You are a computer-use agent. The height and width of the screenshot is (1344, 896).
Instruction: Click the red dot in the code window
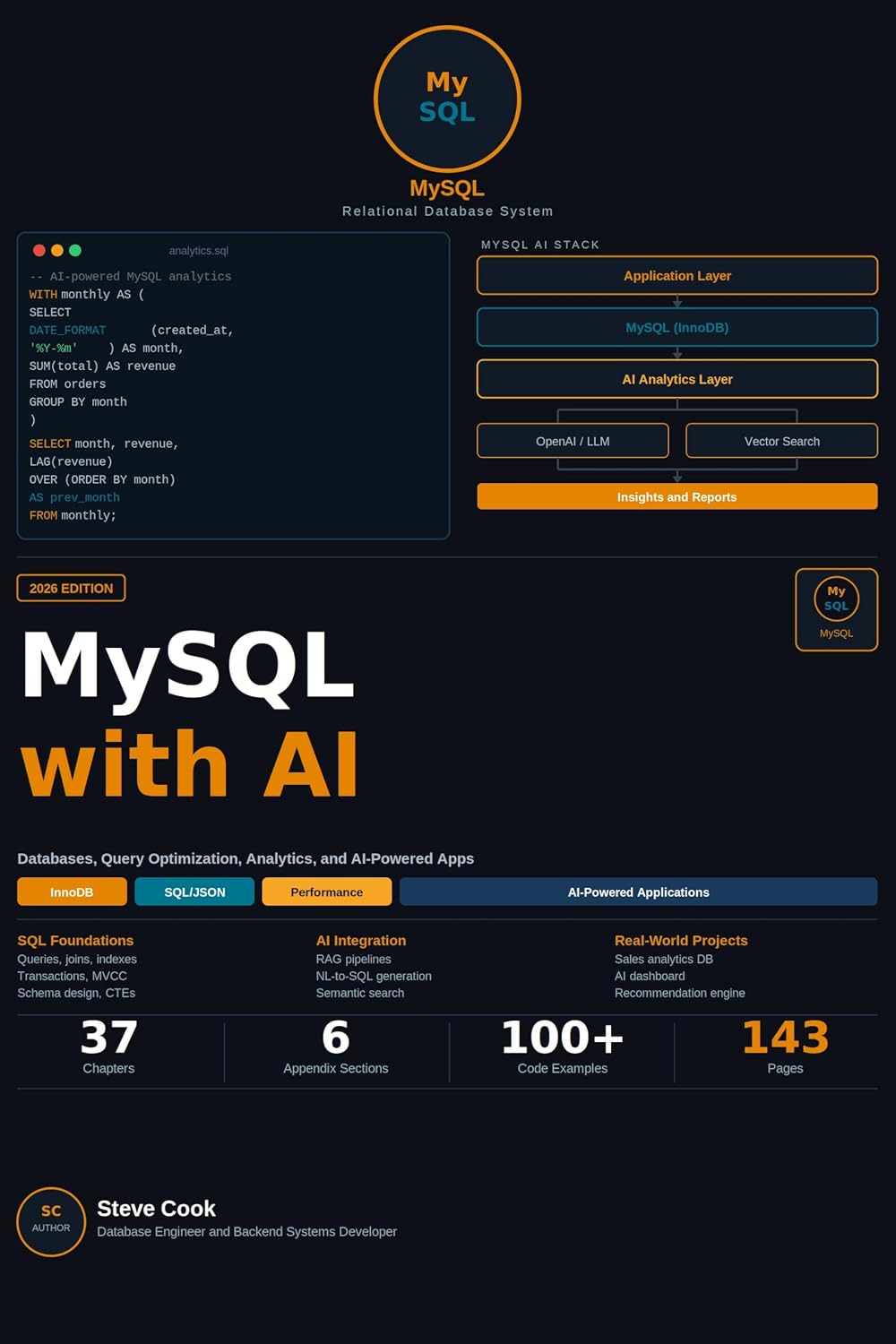[39, 251]
